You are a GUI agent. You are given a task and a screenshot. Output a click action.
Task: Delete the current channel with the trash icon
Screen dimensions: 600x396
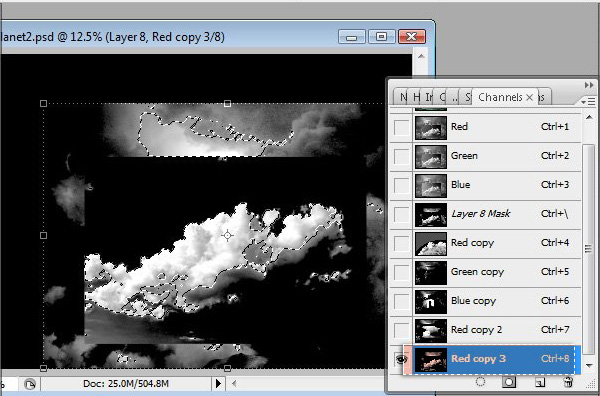tap(569, 382)
